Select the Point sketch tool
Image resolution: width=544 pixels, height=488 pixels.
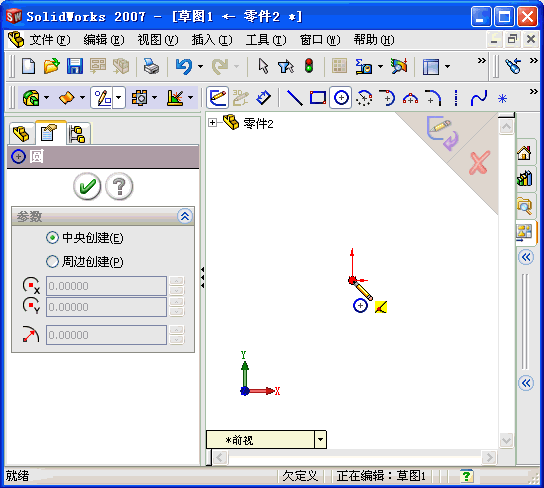pyautogui.click(x=502, y=99)
